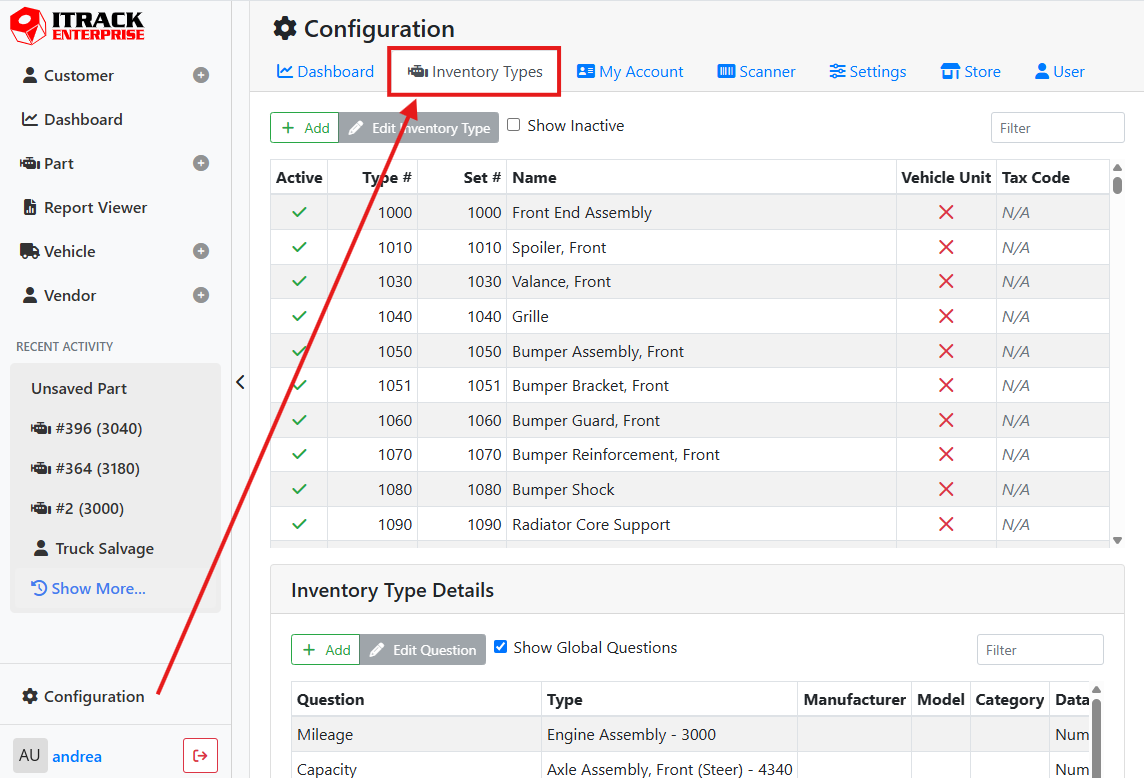Screen dimensions: 1144x778
Task: Toggle Vehicle Unit for Front End Assembly
Action: [x=945, y=212]
